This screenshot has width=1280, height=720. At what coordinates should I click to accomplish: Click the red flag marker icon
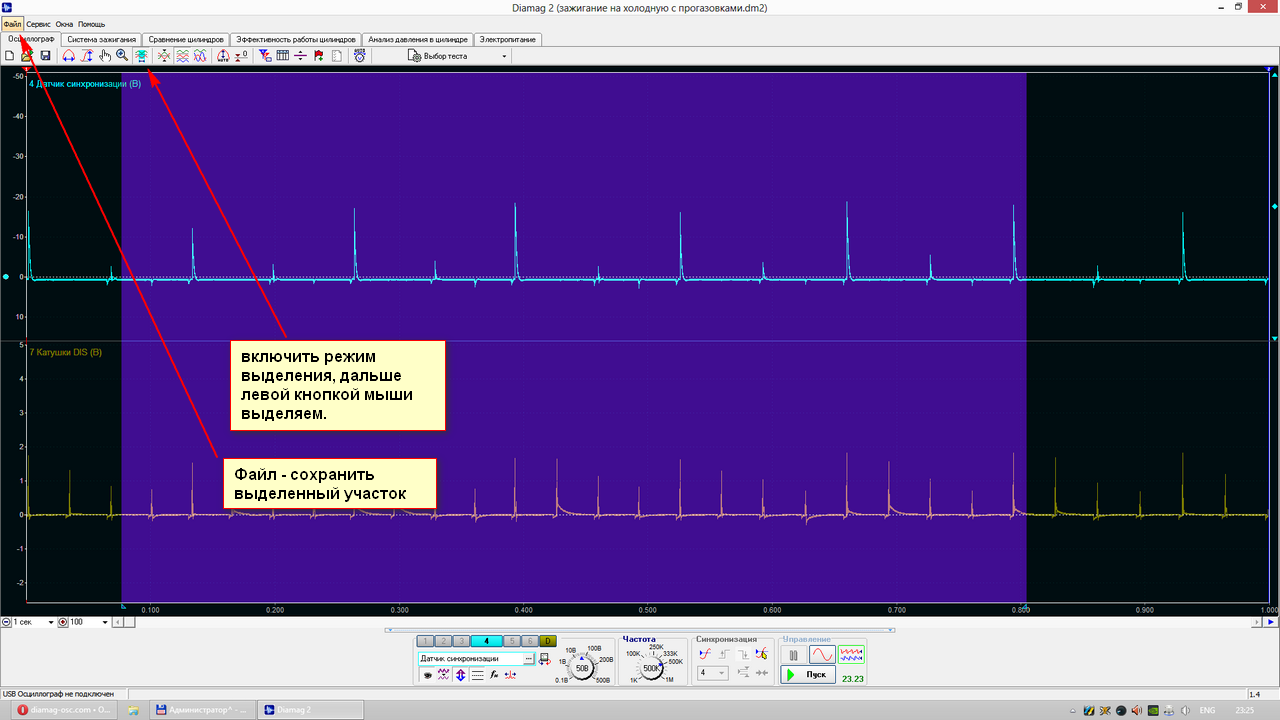point(318,56)
